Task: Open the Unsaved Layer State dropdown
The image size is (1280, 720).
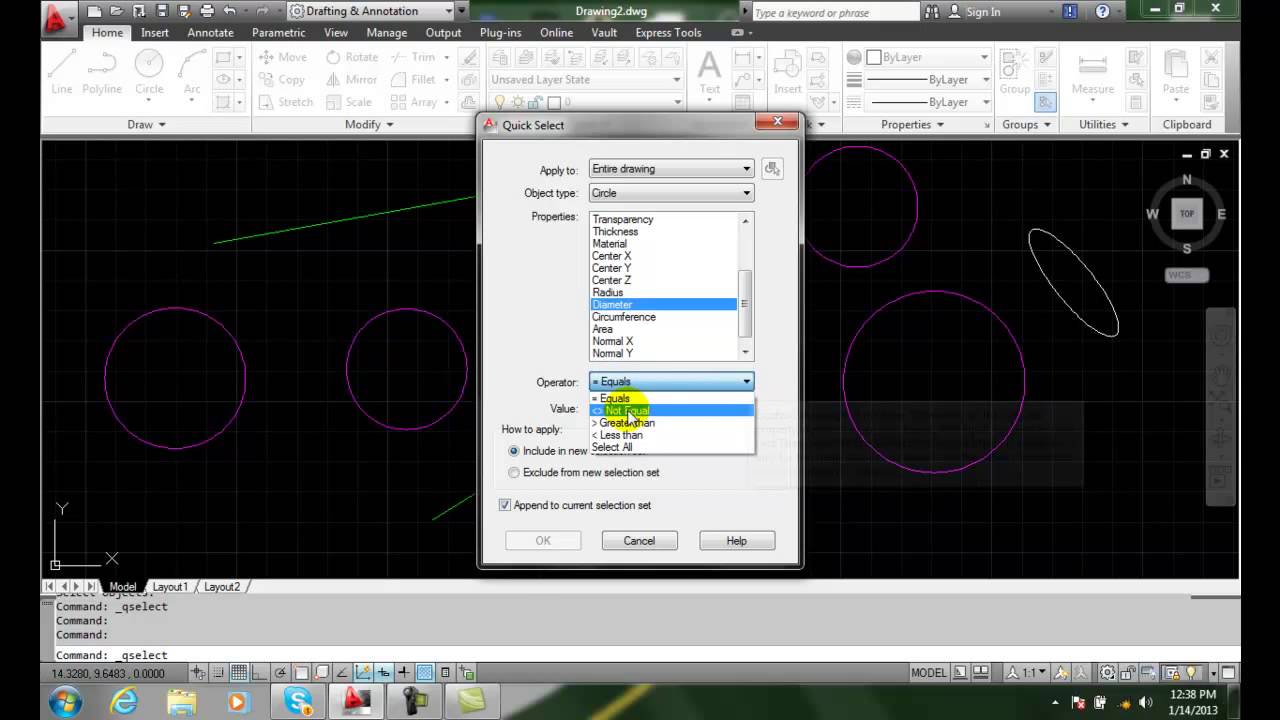Action: [x=585, y=80]
